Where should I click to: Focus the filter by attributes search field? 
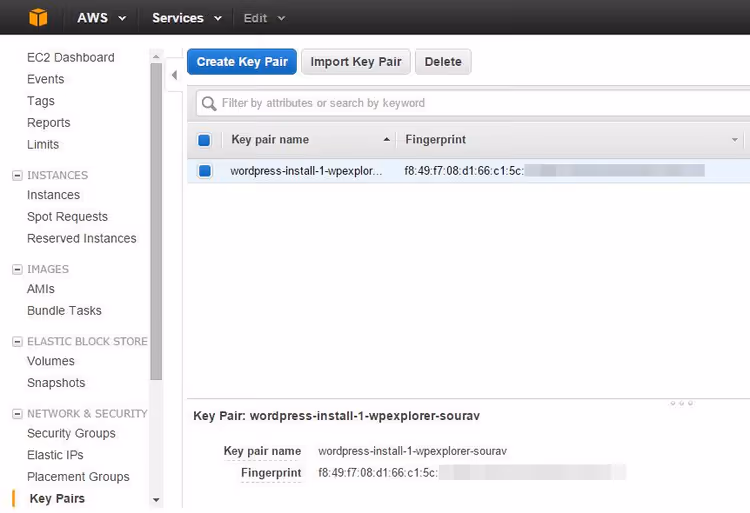[x=474, y=103]
